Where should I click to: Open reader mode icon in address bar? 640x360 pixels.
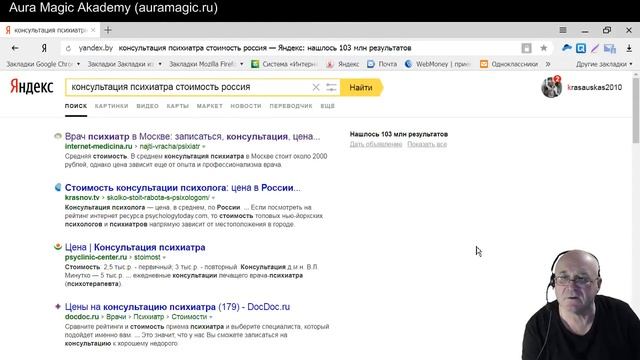pyautogui.click(x=527, y=48)
